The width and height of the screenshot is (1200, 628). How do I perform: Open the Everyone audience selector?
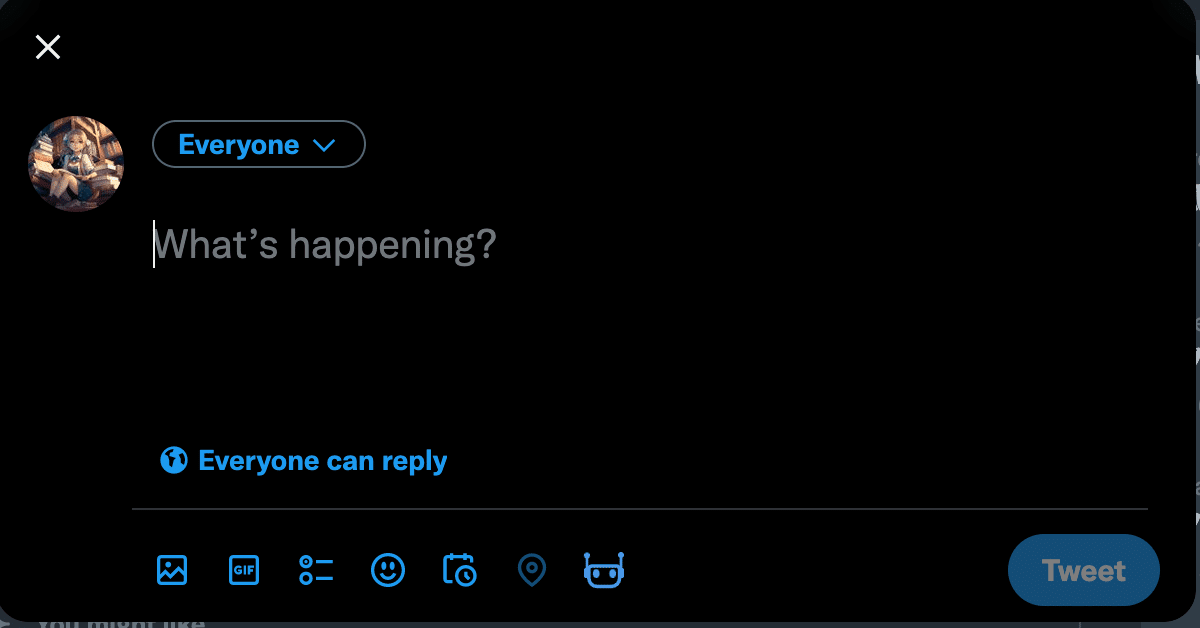pyautogui.click(x=258, y=144)
